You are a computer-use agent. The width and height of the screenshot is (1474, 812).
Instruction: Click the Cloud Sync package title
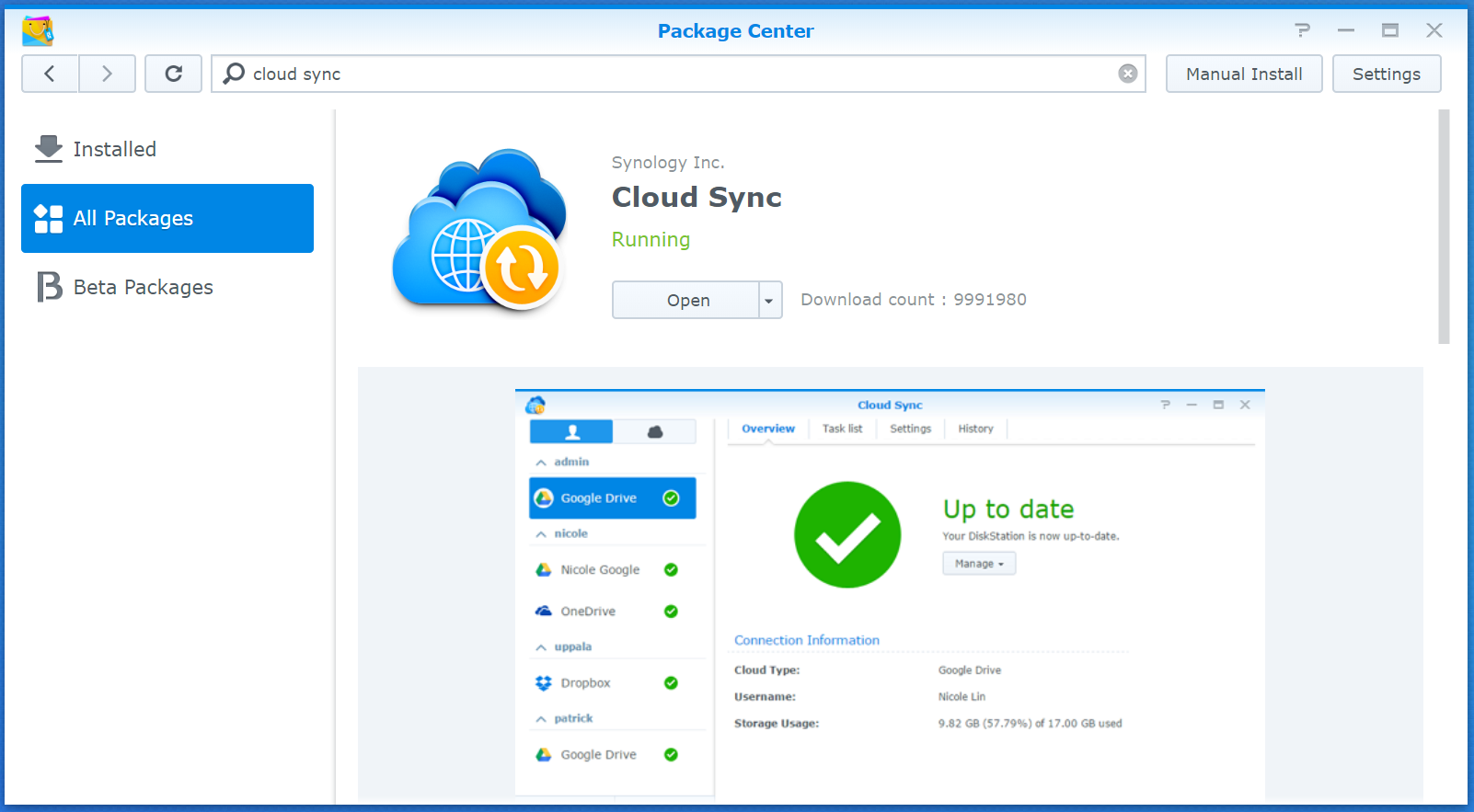pos(697,197)
